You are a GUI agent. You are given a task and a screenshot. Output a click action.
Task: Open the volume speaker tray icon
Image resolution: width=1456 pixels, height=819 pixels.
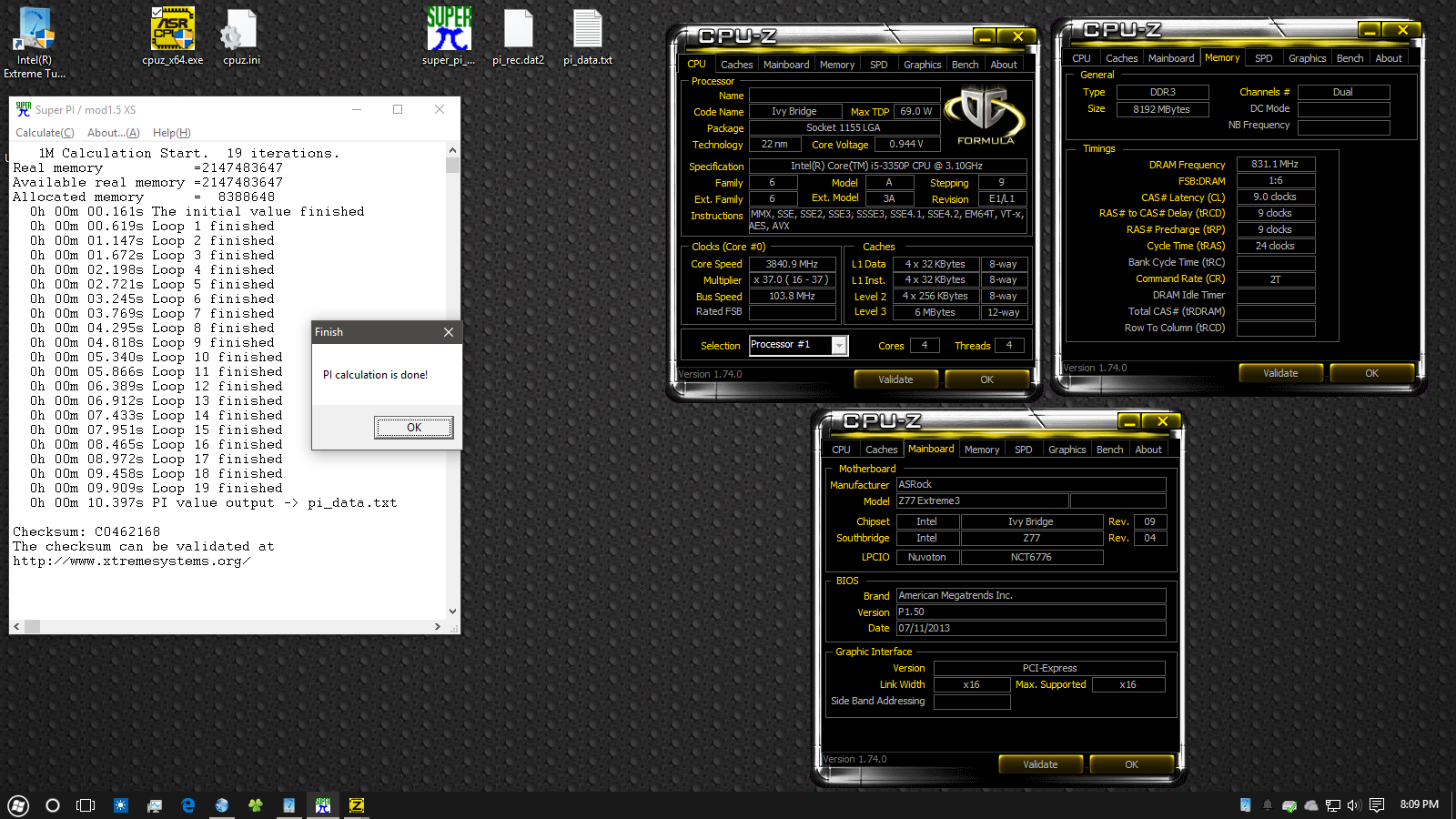click(1354, 805)
